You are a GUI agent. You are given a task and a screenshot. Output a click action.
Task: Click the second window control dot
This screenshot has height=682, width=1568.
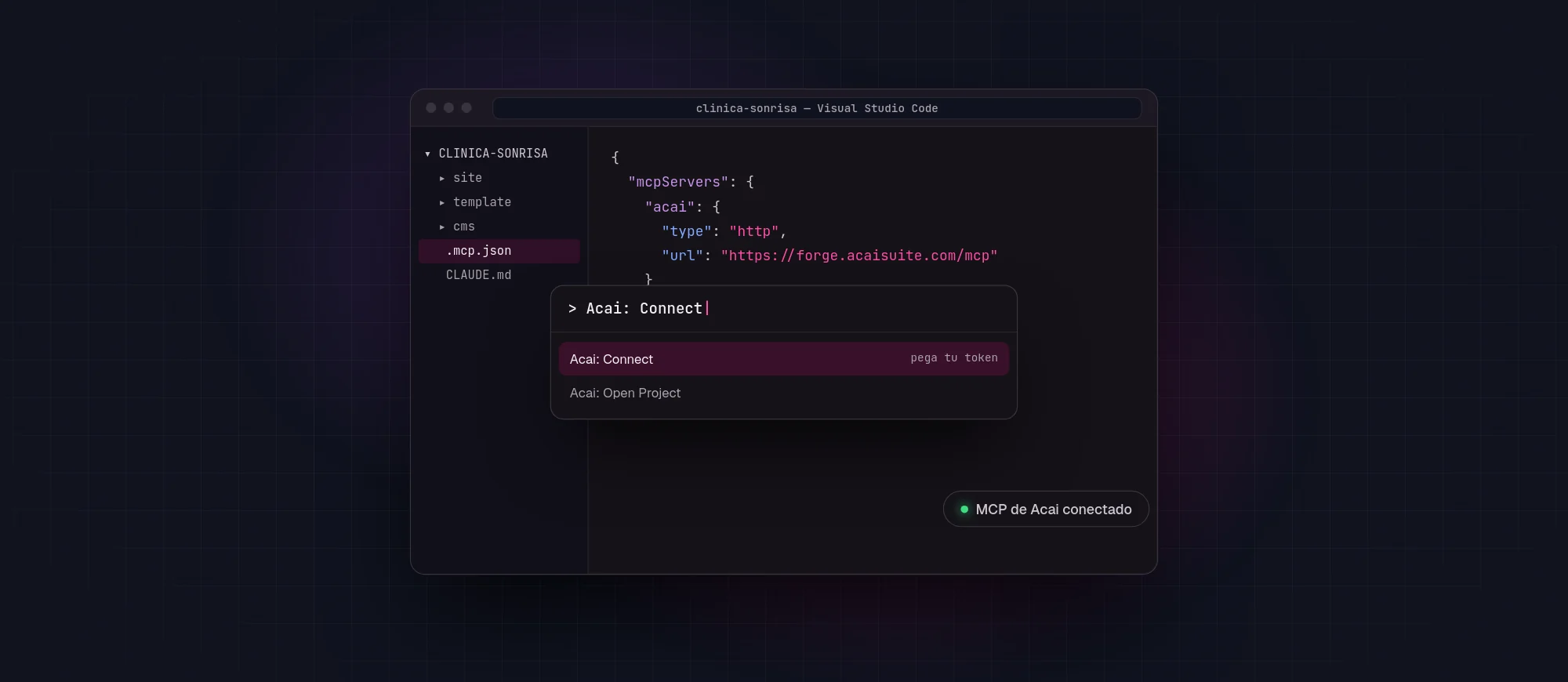[x=448, y=107]
